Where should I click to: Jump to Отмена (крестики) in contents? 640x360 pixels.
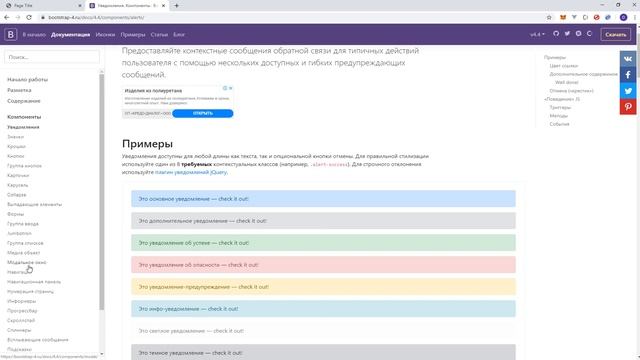click(x=571, y=91)
